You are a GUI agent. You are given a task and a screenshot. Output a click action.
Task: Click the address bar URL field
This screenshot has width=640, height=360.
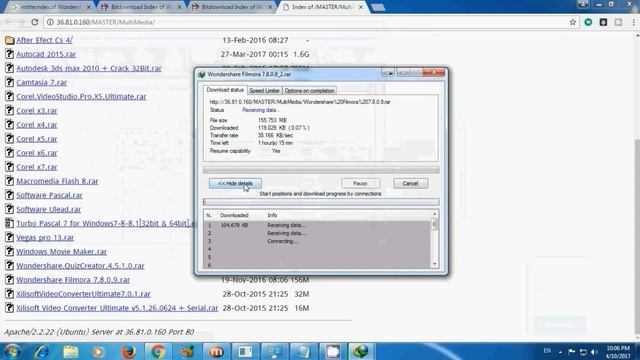point(306,22)
